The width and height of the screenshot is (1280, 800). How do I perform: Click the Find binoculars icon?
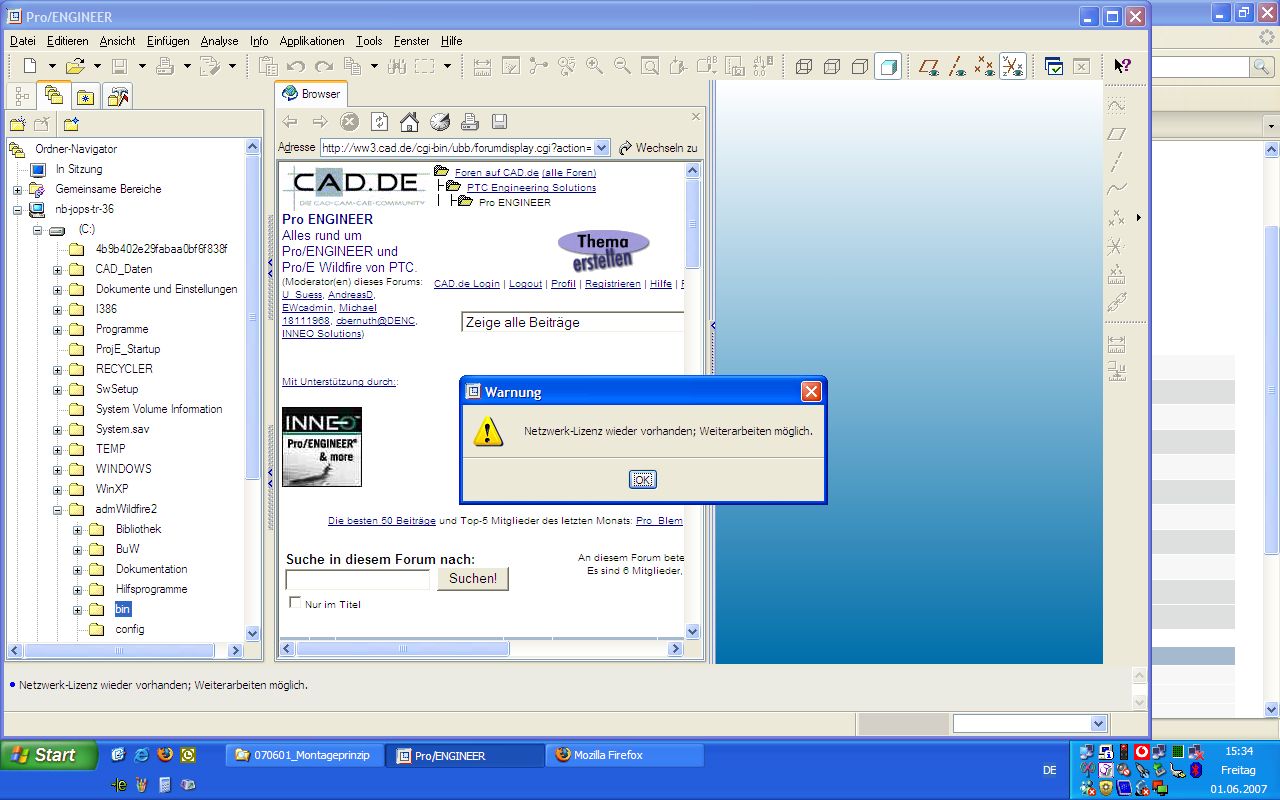(x=395, y=66)
